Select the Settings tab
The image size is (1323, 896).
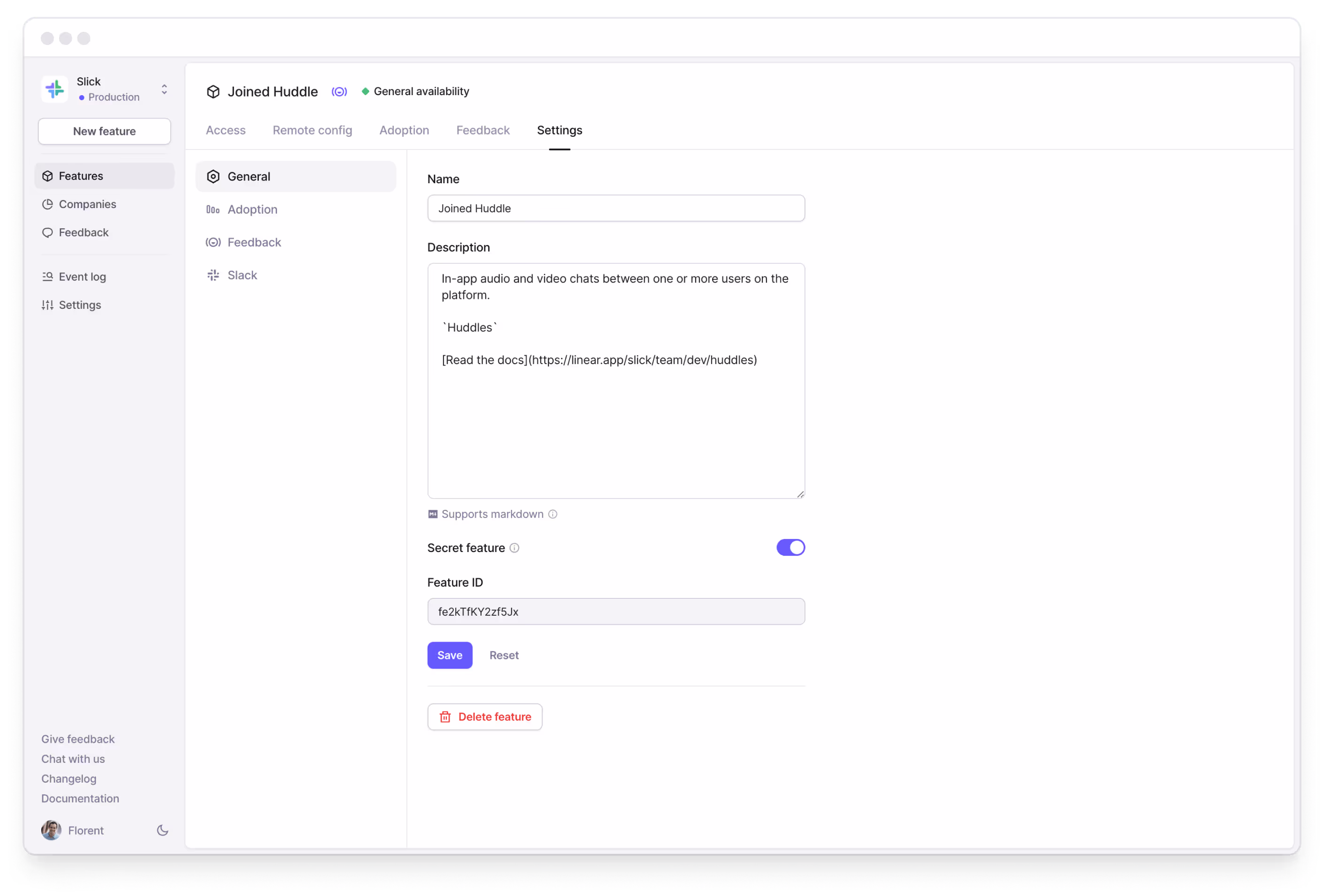(x=560, y=130)
